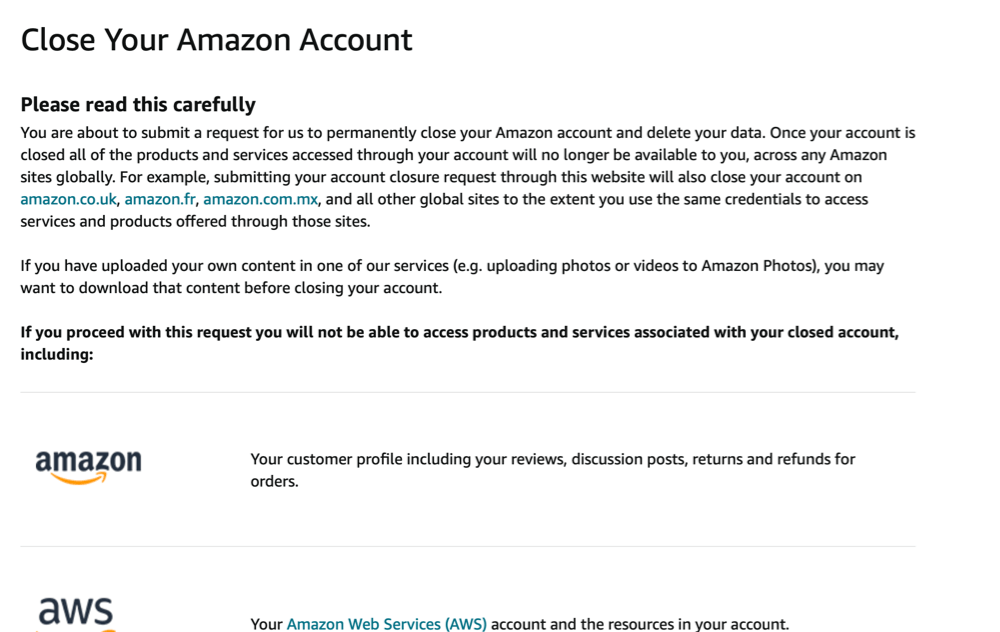Click the divider line above Amazon logo
Screen dimensions: 1000x632
[467, 392]
